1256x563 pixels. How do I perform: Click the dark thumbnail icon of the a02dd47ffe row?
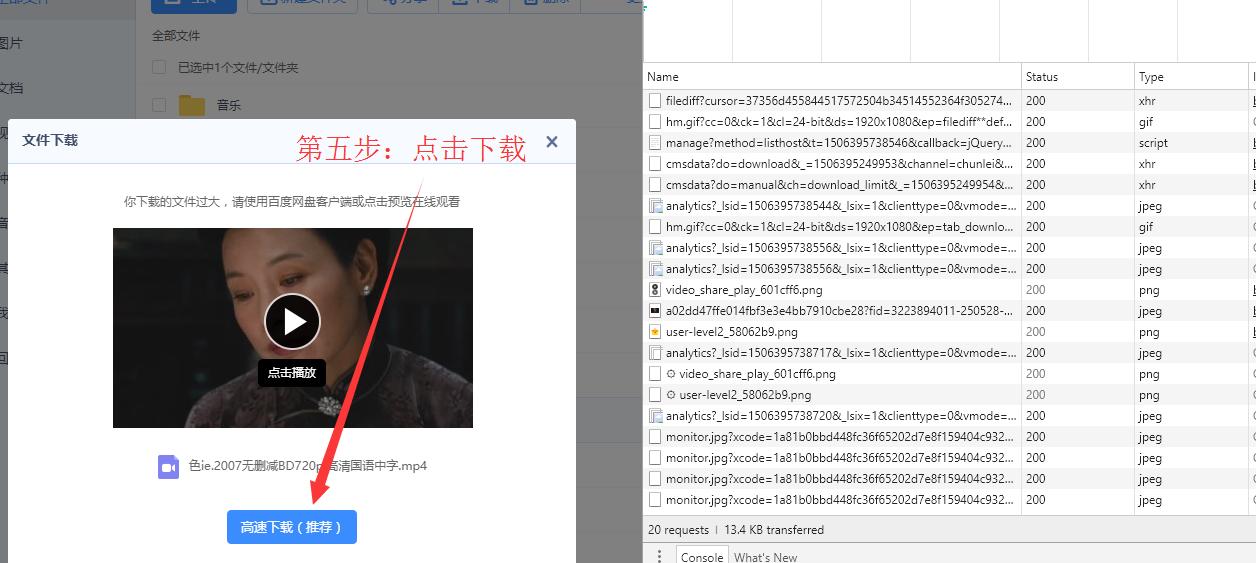[x=655, y=311]
